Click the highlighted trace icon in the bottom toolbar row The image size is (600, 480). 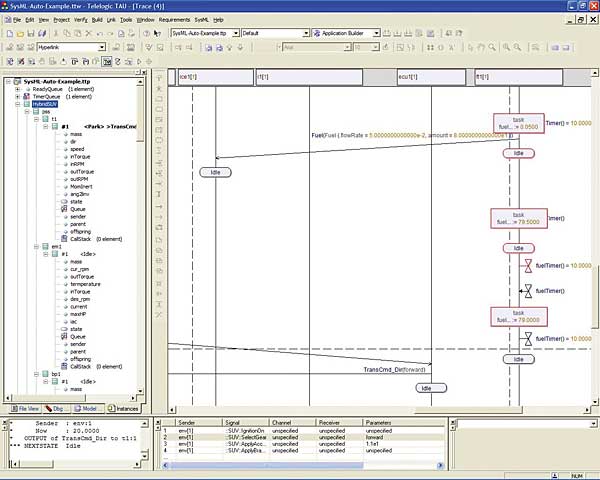coord(107,61)
